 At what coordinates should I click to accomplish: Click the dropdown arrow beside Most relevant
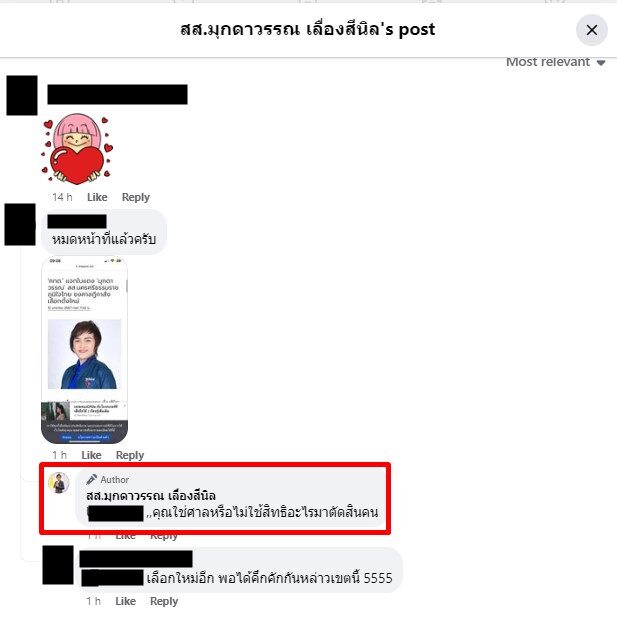[x=600, y=63]
